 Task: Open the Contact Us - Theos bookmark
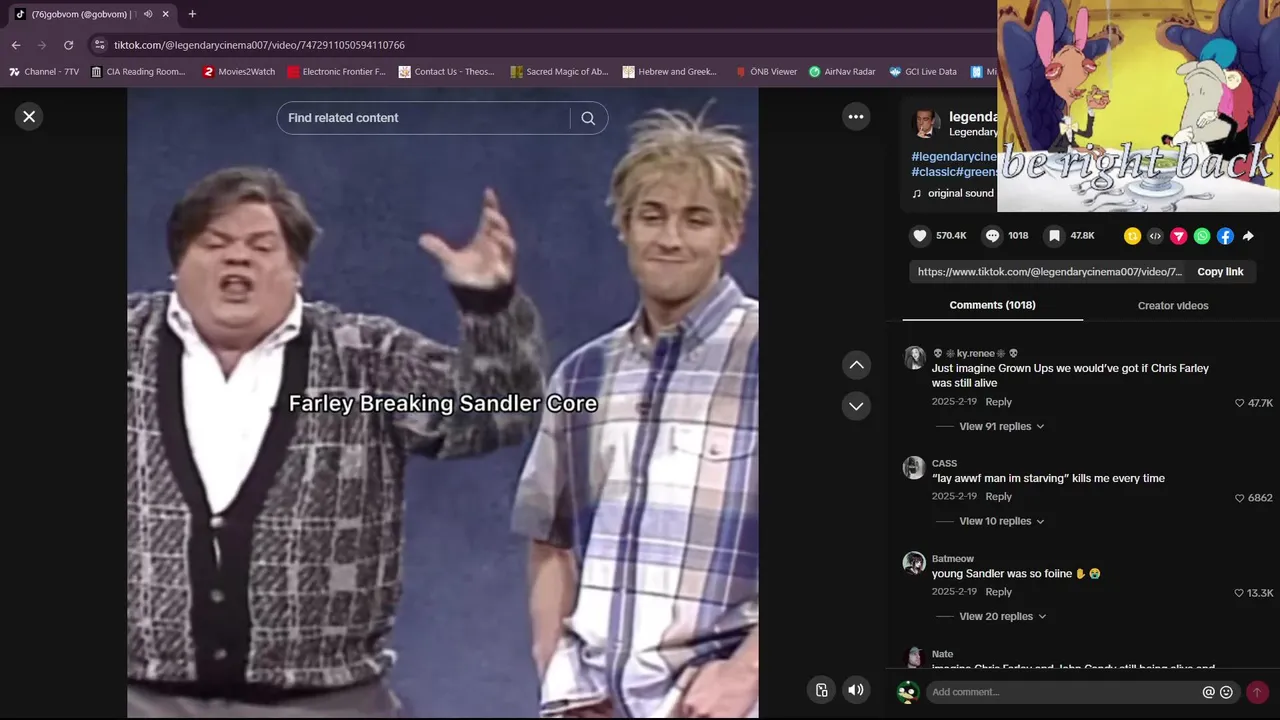(x=447, y=72)
